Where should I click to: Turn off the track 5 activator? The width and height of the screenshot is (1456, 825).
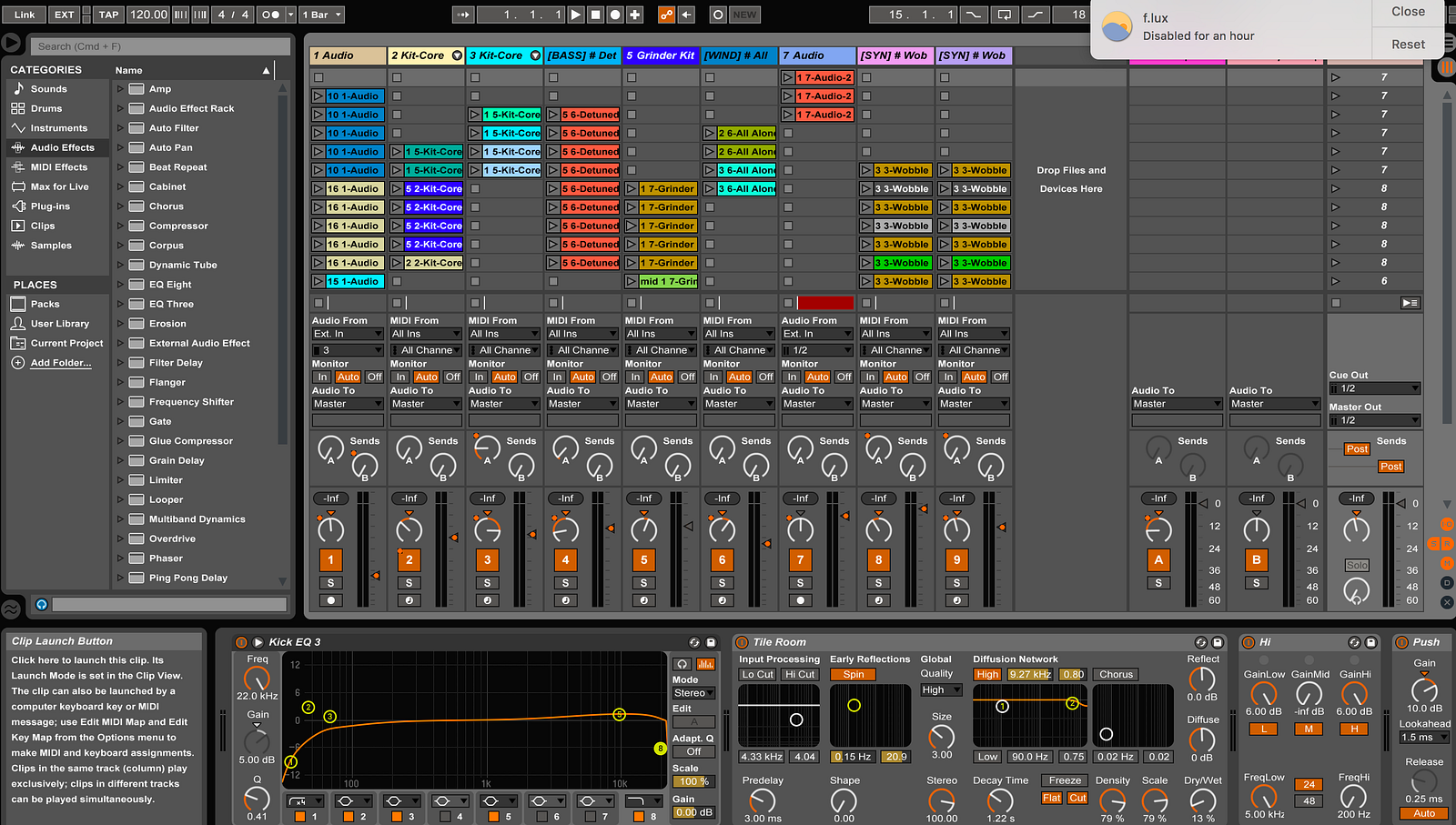tap(643, 560)
